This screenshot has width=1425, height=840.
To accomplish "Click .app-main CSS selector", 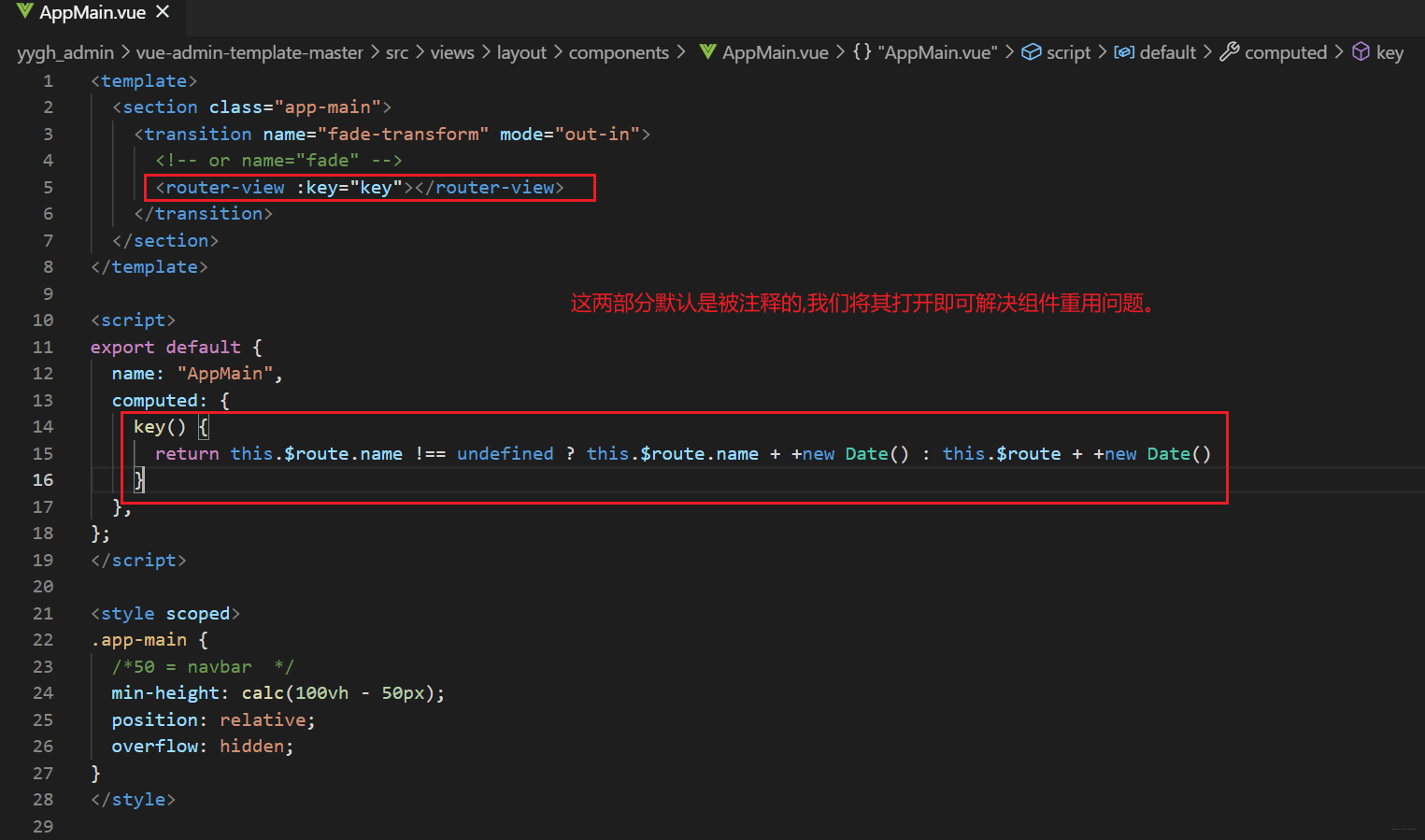I will pos(138,640).
